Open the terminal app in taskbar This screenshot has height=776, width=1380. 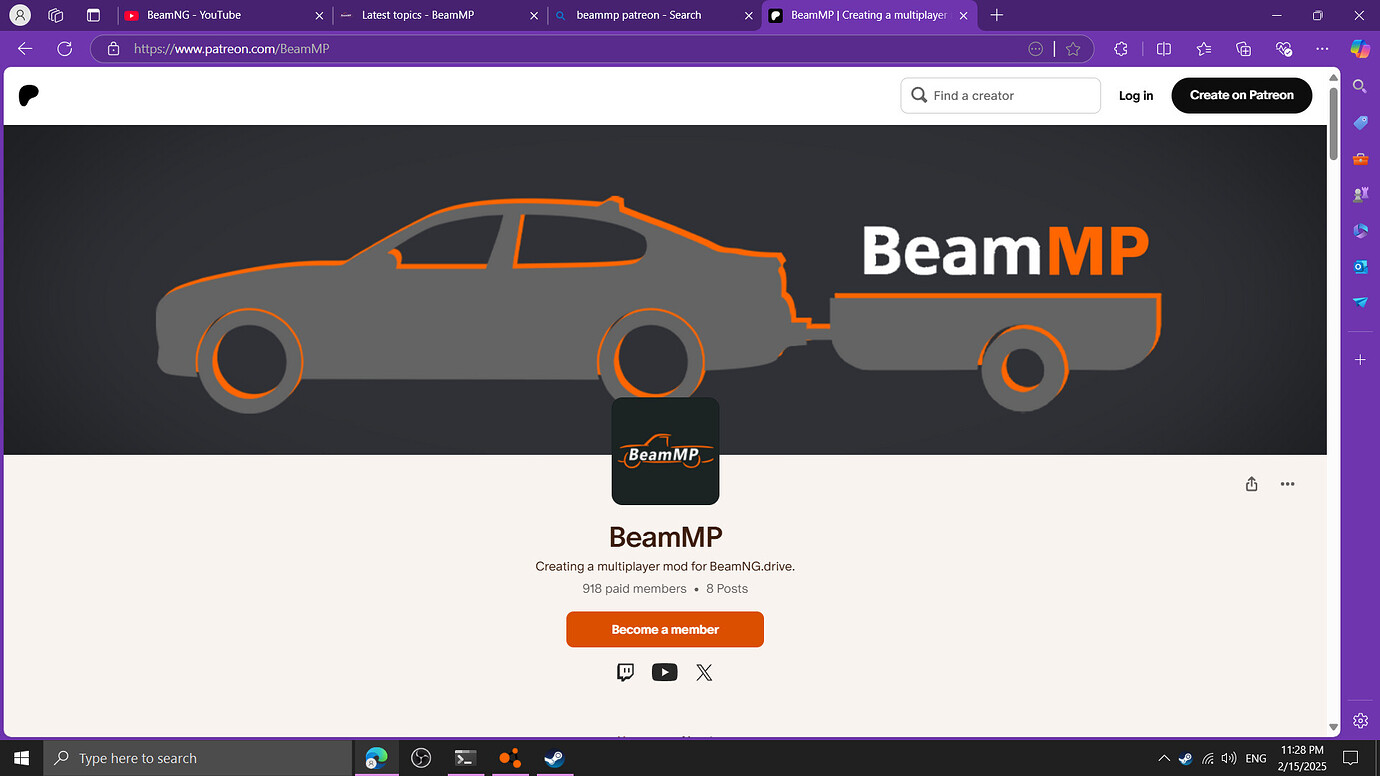465,758
